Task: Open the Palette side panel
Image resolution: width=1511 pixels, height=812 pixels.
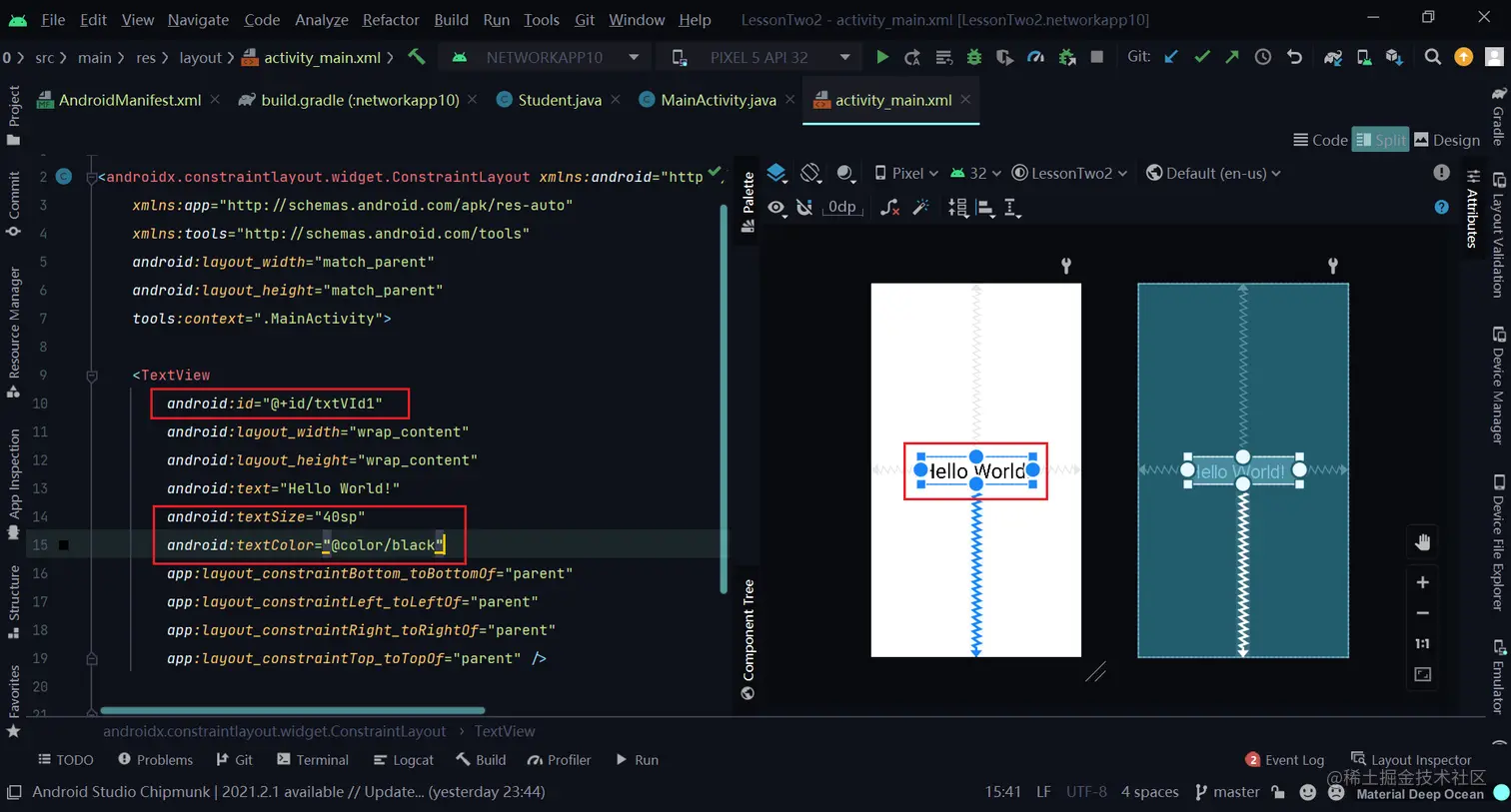Action: 748,201
